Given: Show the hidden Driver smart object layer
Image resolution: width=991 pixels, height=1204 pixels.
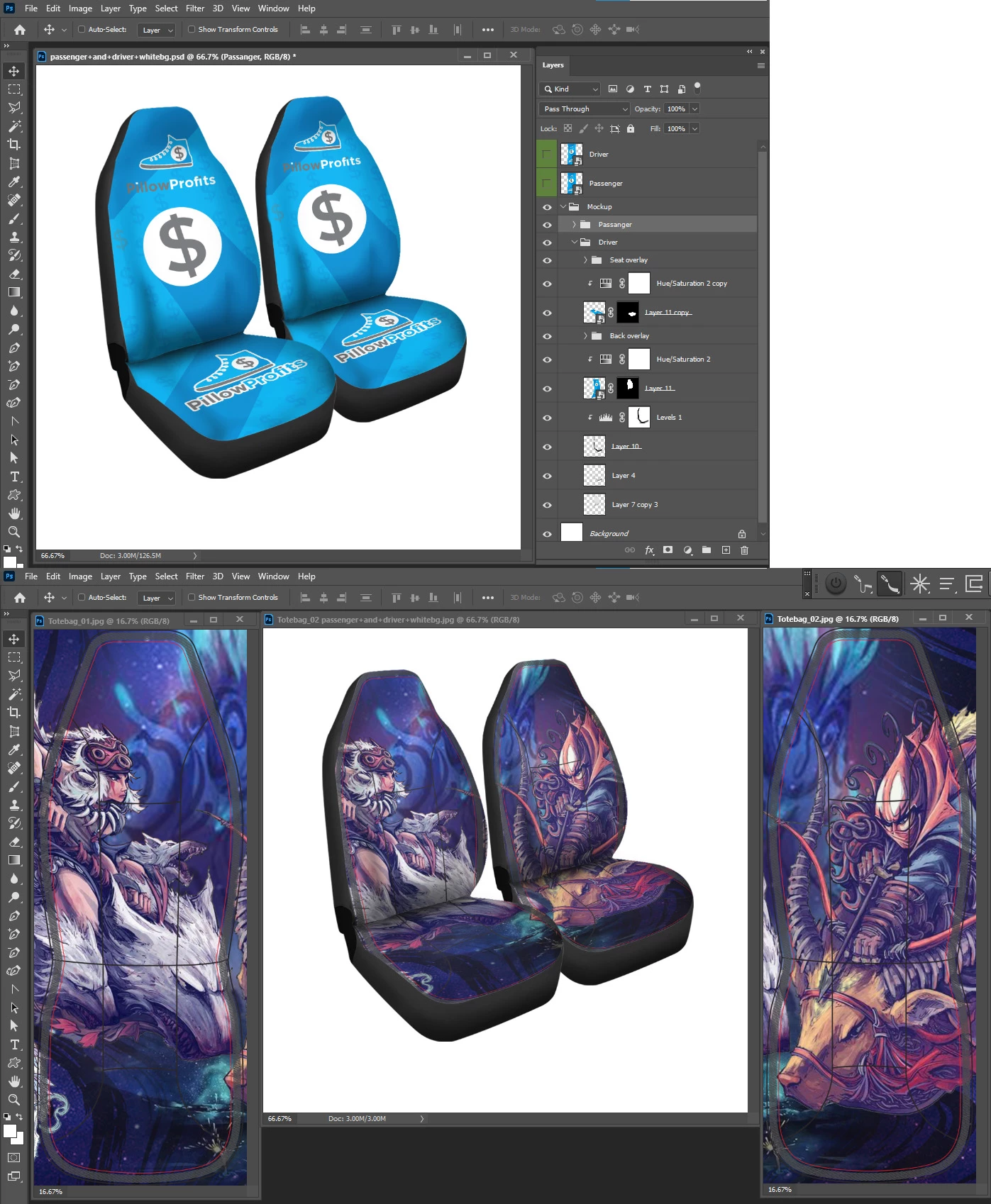Looking at the screenshot, I should pos(546,154).
